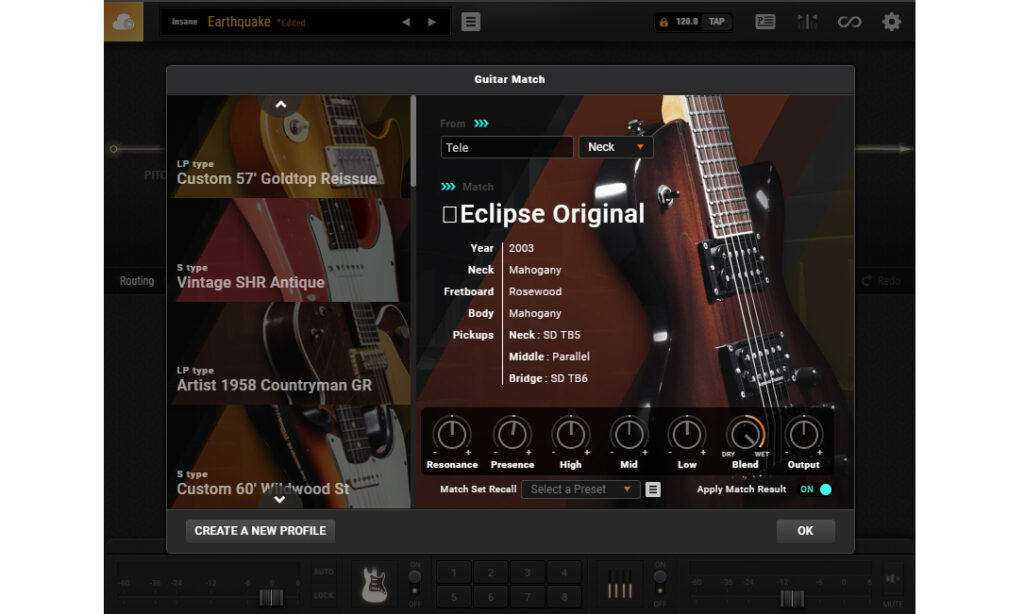1024x614 pixels.
Task: Toggle the LOCK input button
Action: (324, 596)
